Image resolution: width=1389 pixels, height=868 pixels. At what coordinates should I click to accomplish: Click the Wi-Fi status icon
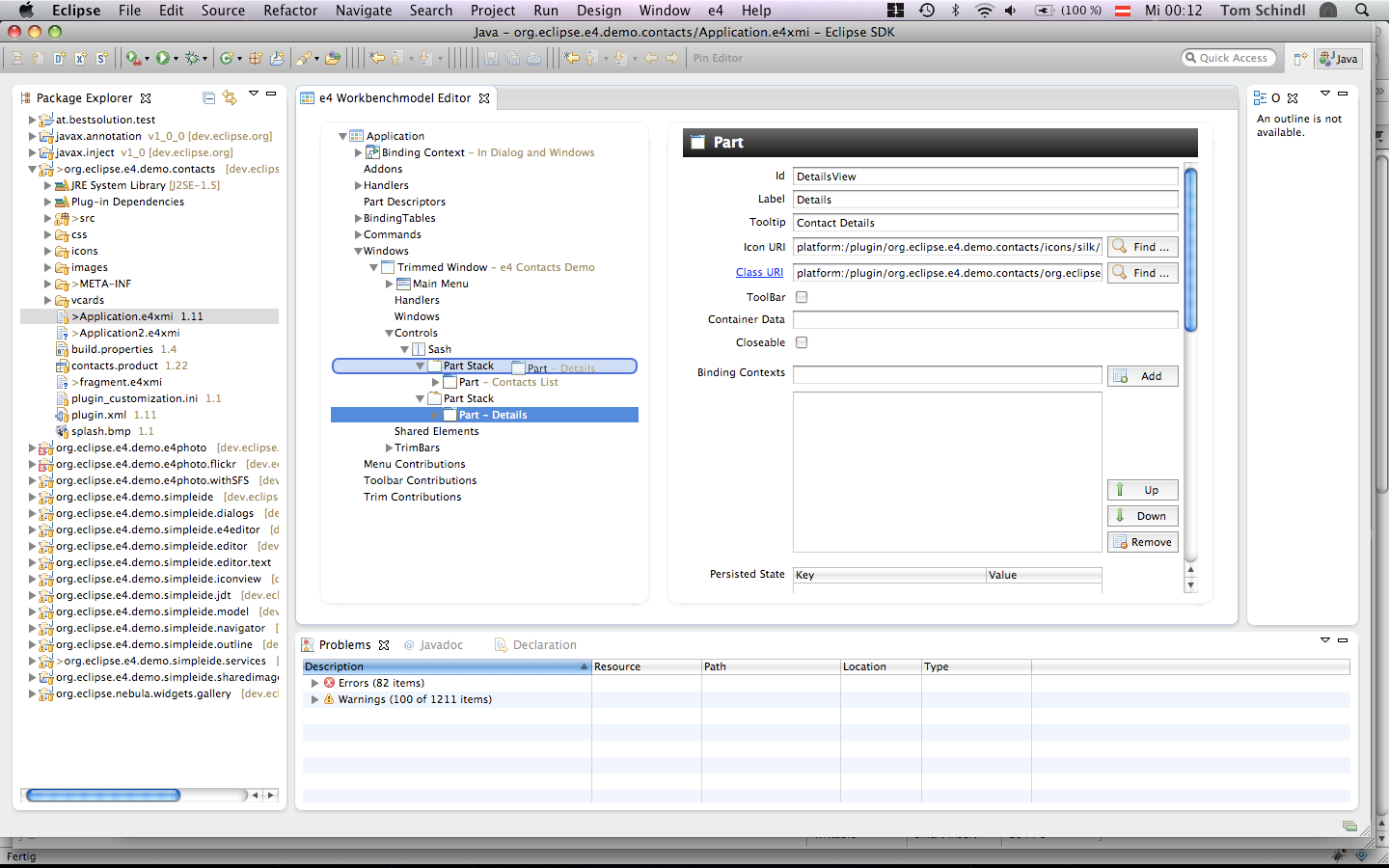pos(984,10)
